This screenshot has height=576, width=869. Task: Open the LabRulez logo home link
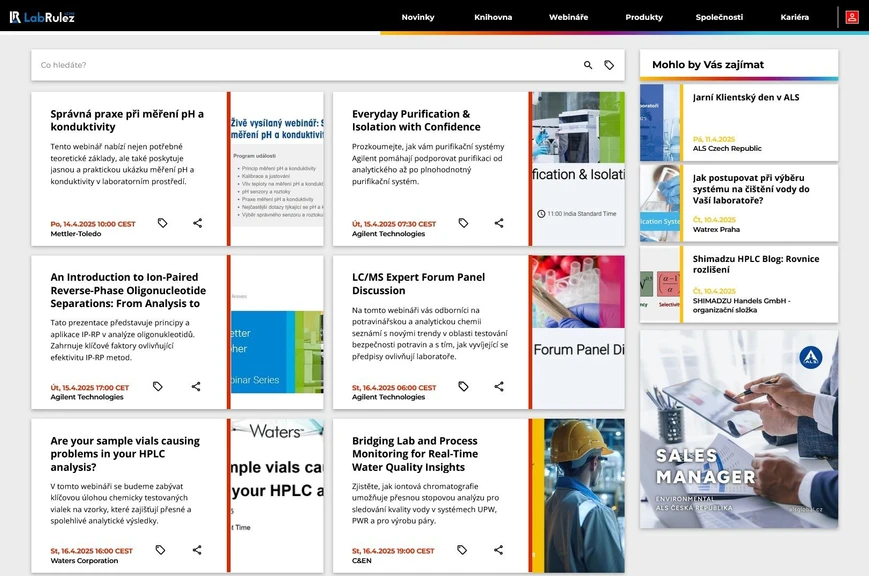pos(42,17)
